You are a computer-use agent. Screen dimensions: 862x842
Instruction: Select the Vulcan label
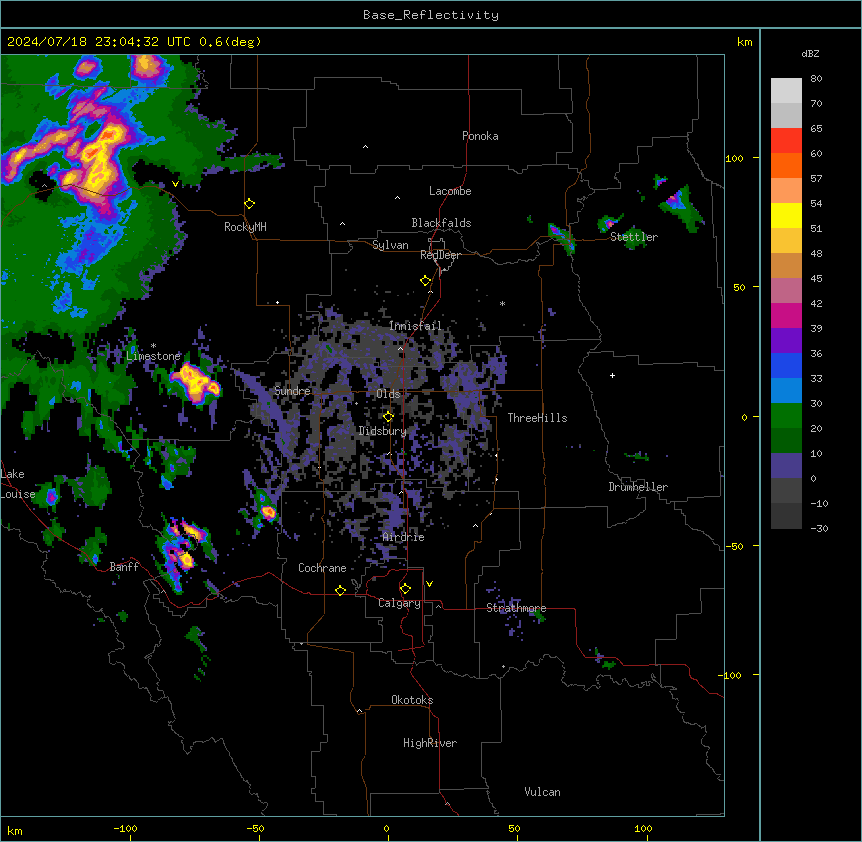(542, 792)
